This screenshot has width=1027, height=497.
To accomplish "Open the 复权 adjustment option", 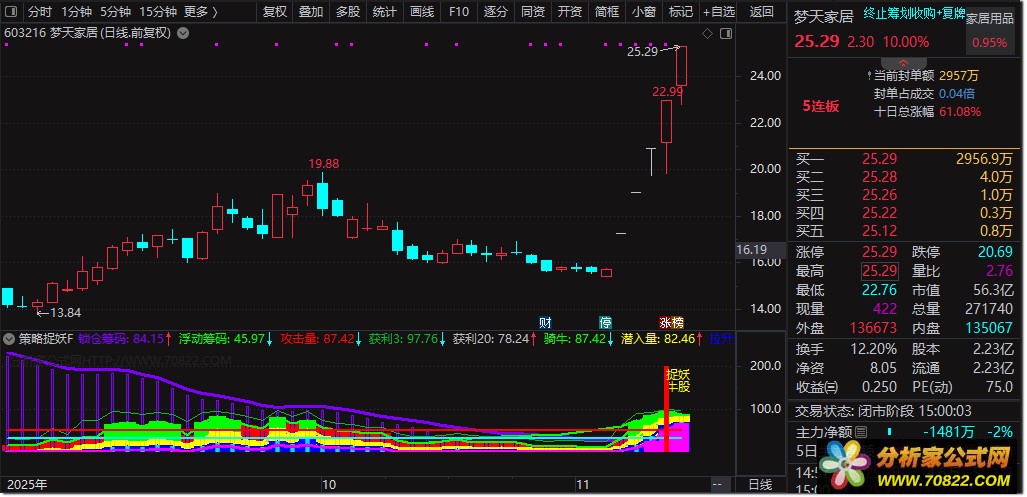I will click(274, 12).
